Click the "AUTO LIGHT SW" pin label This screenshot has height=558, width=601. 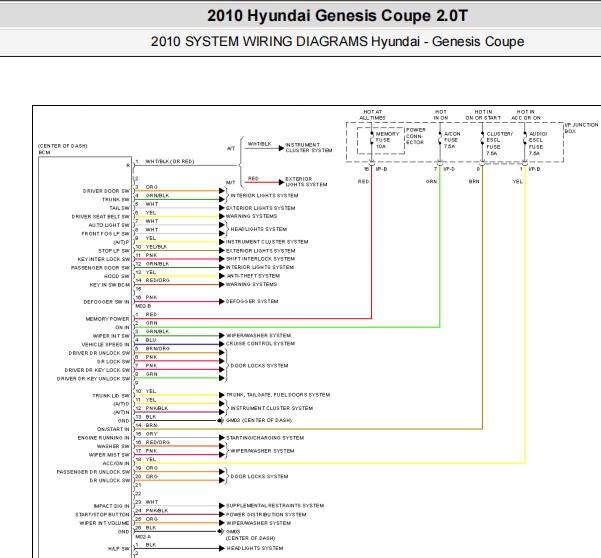(109, 225)
